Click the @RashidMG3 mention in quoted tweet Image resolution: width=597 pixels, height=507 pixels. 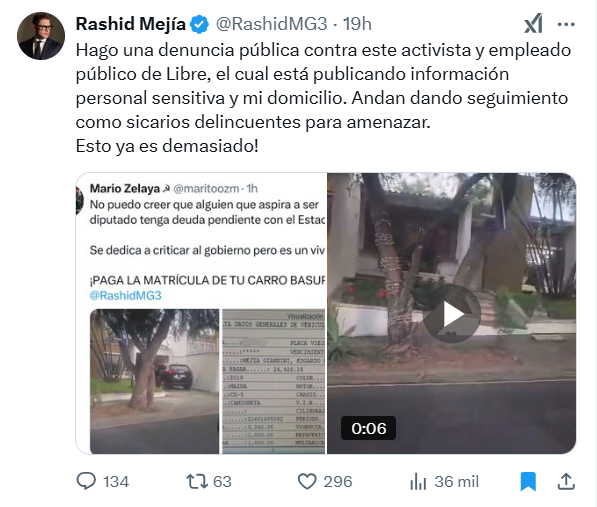[x=126, y=295]
